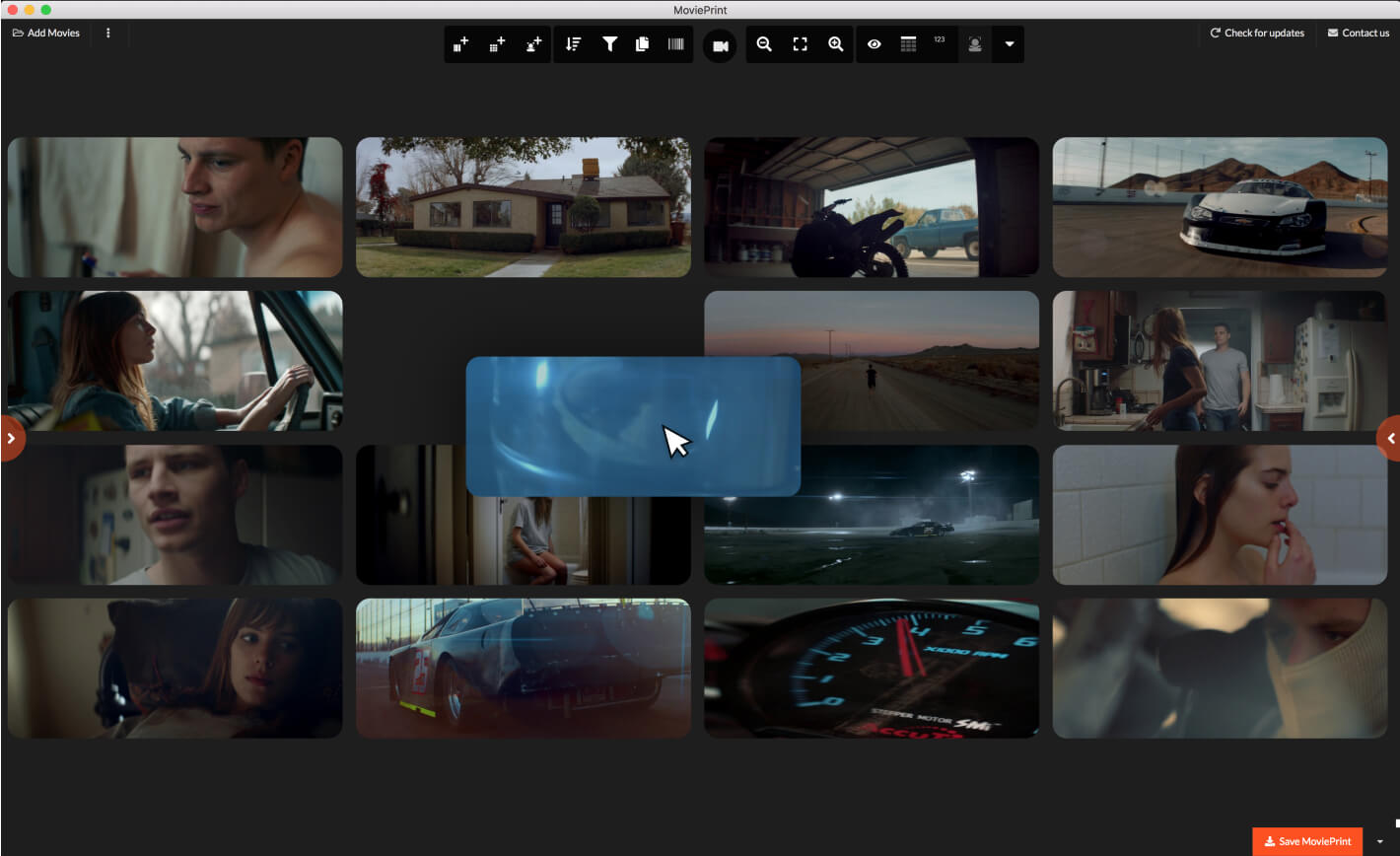
Task: Toggle the 123 frame number display
Action: click(940, 40)
